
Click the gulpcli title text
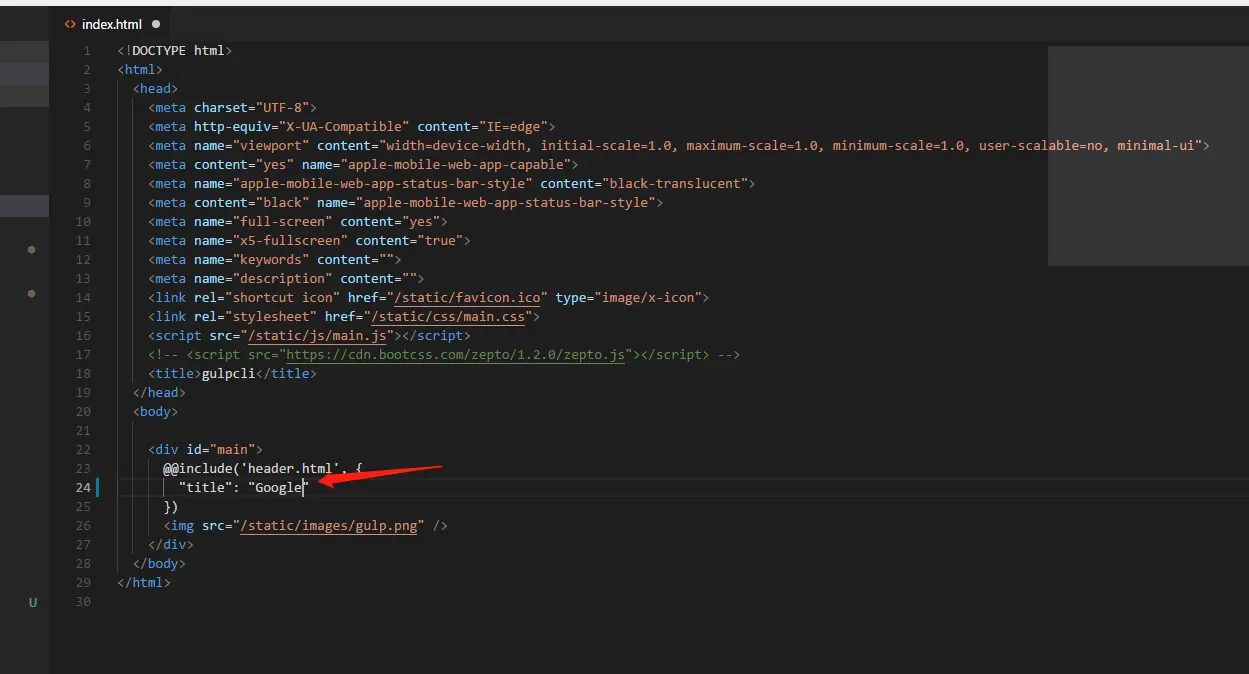point(229,373)
